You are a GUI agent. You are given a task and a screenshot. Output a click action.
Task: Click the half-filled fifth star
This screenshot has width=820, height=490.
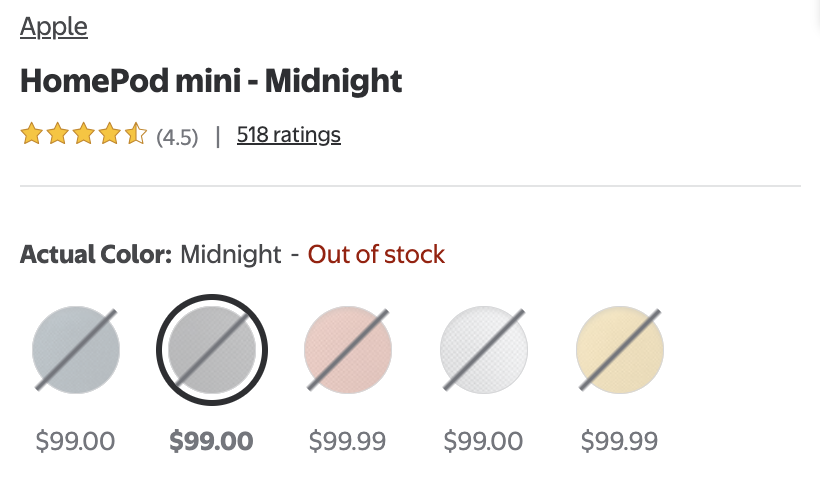click(x=135, y=135)
